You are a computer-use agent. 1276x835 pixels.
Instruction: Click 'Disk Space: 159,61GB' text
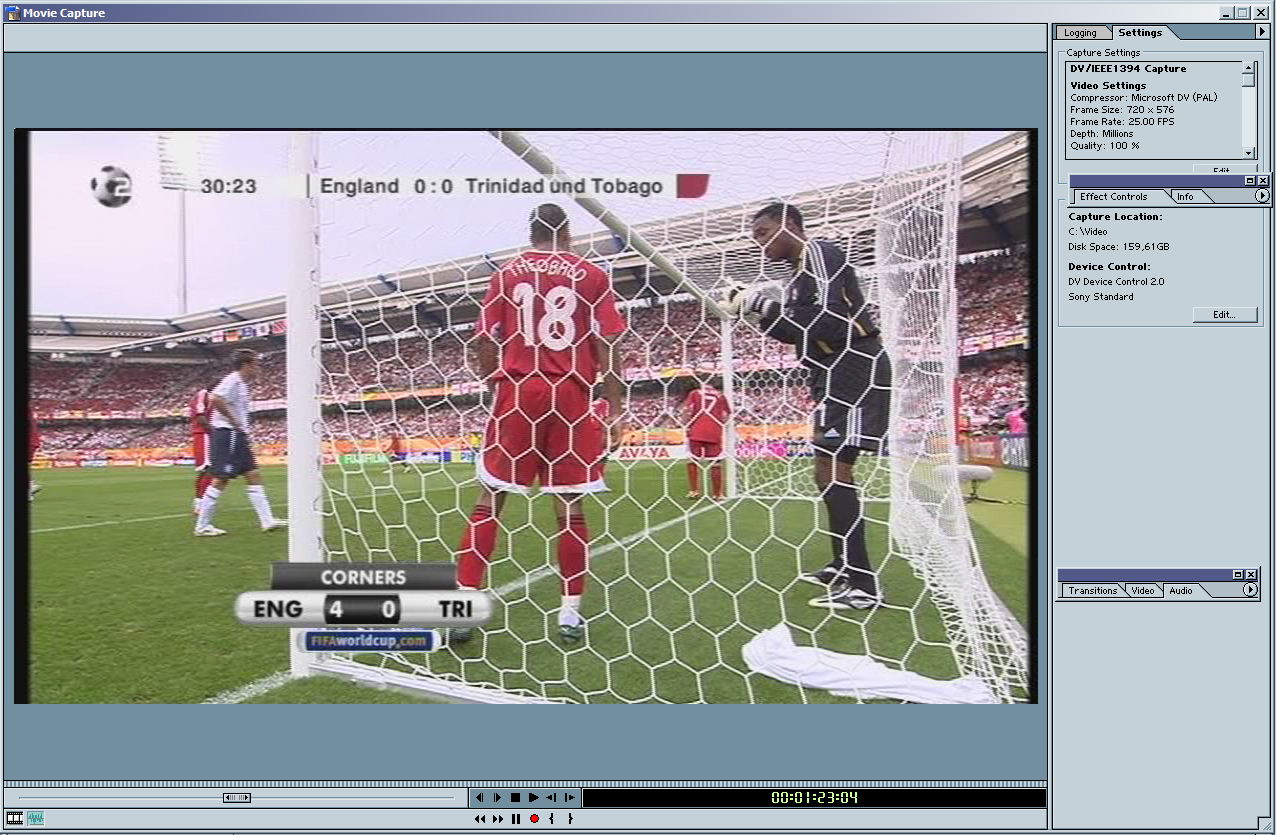coord(1119,247)
